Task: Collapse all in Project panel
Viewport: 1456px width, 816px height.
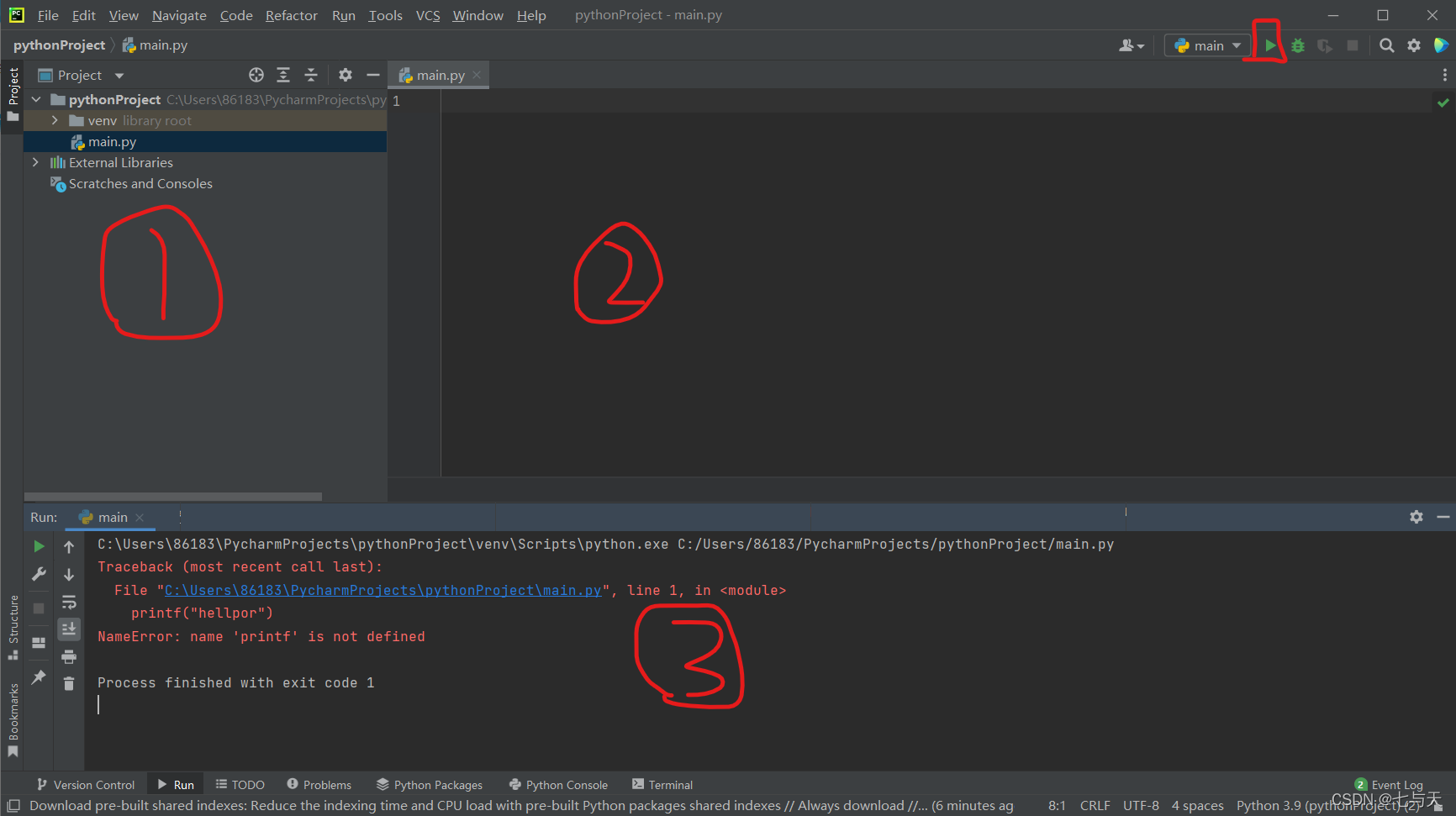Action: tap(311, 75)
